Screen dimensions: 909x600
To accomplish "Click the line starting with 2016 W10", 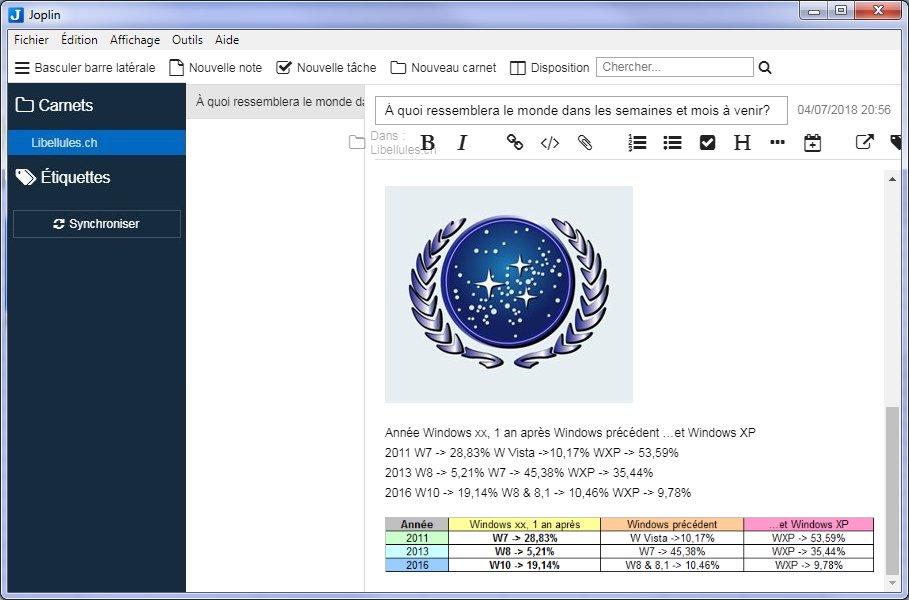I will tap(538, 493).
